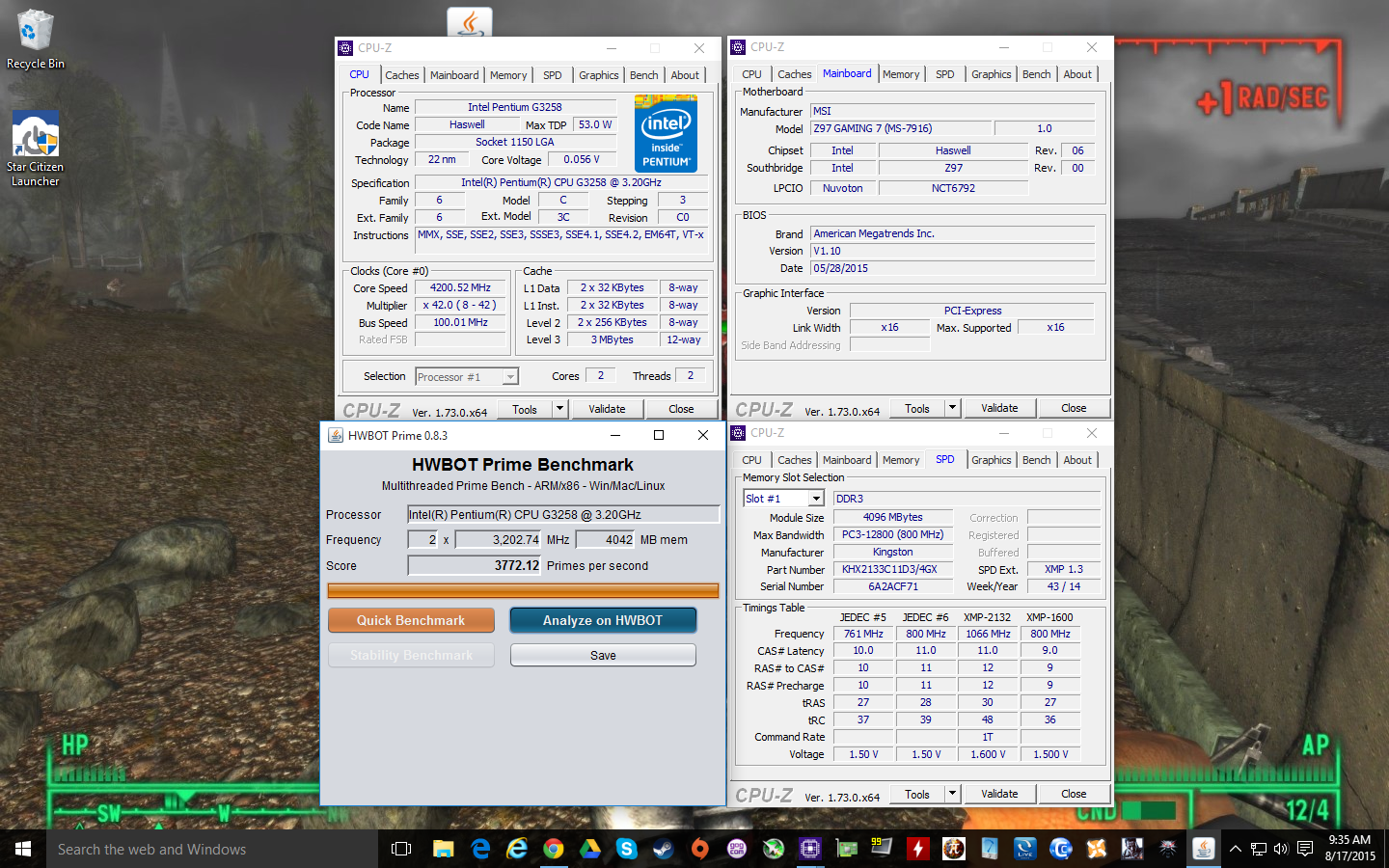Screen dimensions: 1389x868
Task: Click the Core Speed value 4200.52 MHz
Action: coord(460,287)
